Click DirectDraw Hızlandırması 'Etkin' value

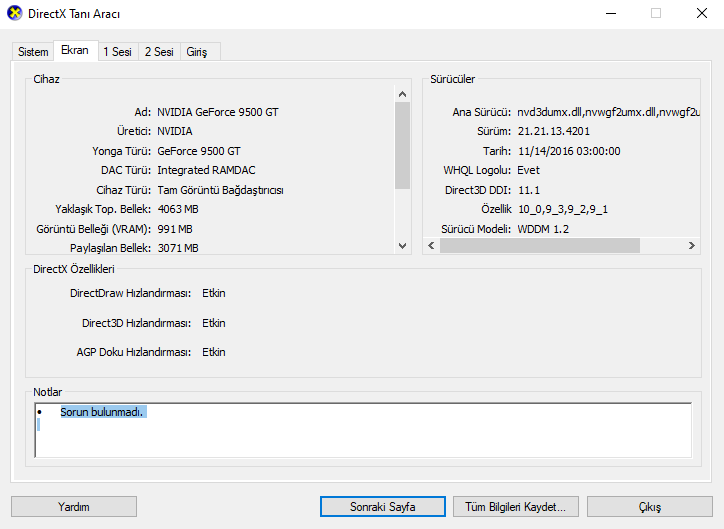pyautogui.click(x=214, y=294)
